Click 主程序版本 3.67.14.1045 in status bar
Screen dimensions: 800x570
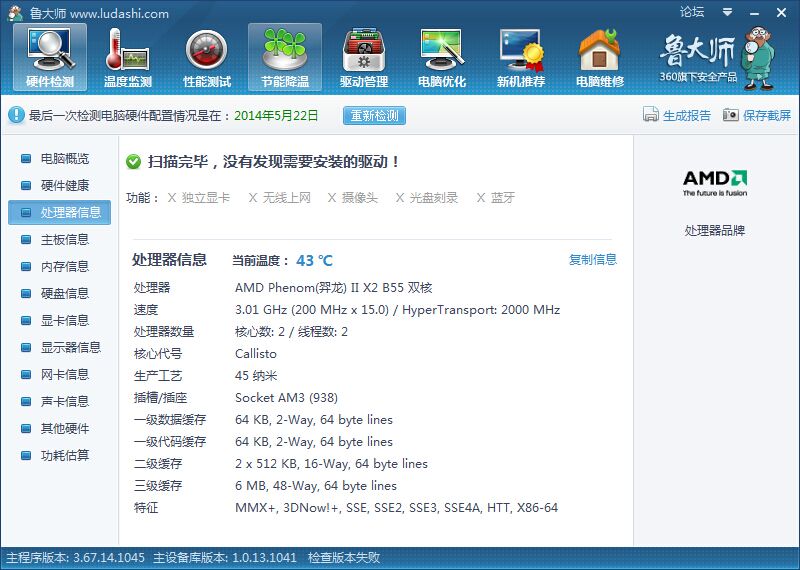coord(76,558)
